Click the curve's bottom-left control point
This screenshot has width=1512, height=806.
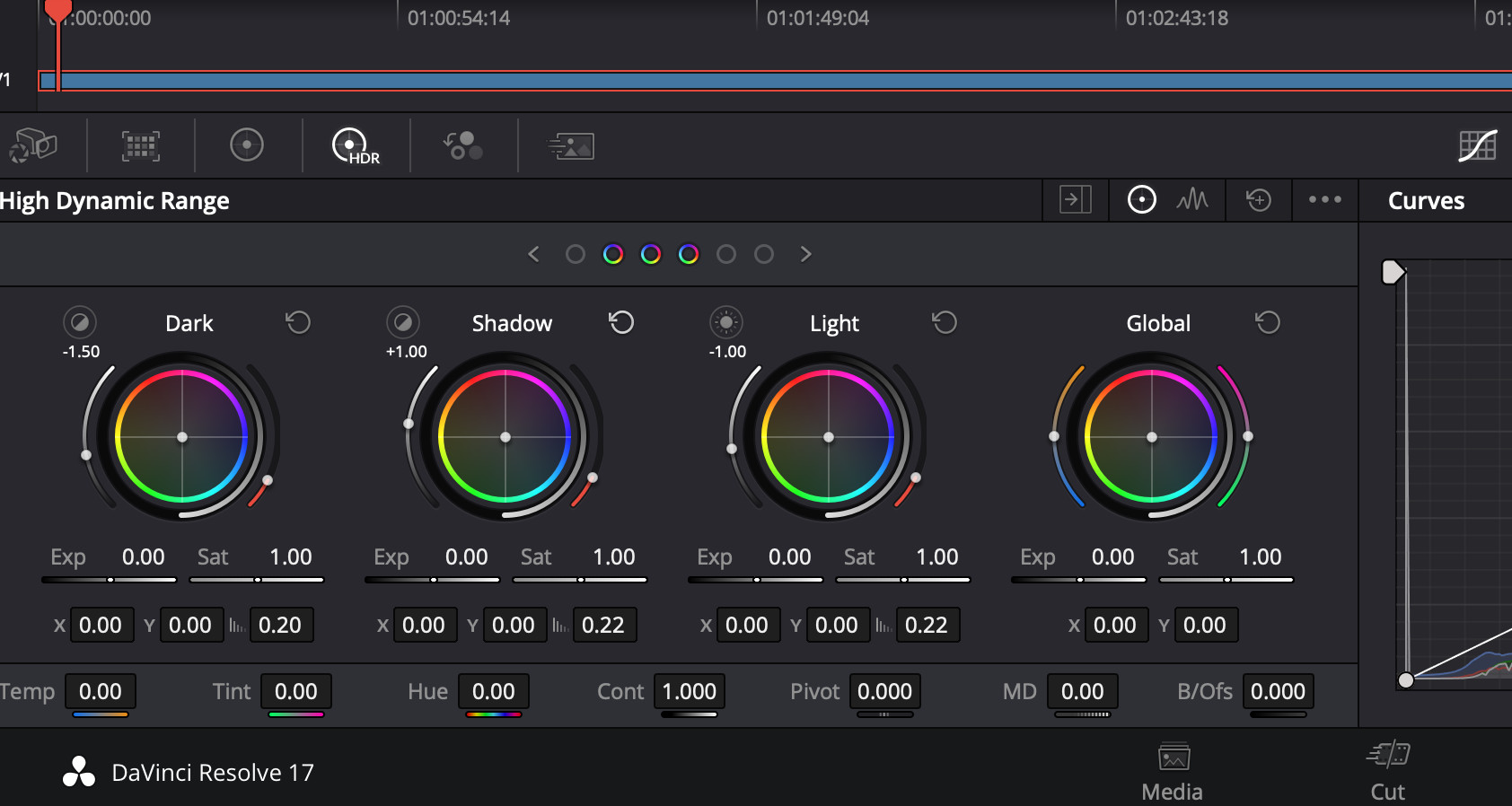(1406, 680)
